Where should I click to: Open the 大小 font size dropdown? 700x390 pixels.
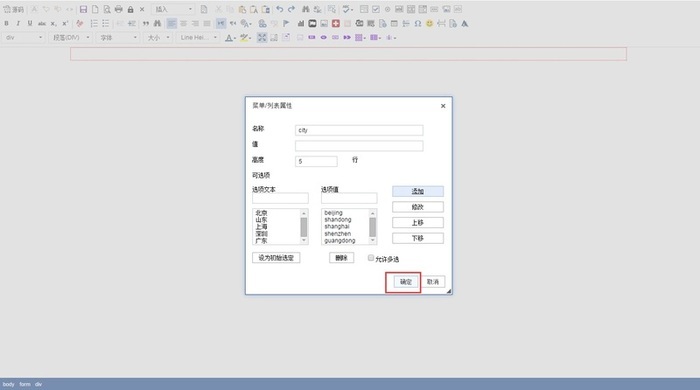[x=158, y=38]
